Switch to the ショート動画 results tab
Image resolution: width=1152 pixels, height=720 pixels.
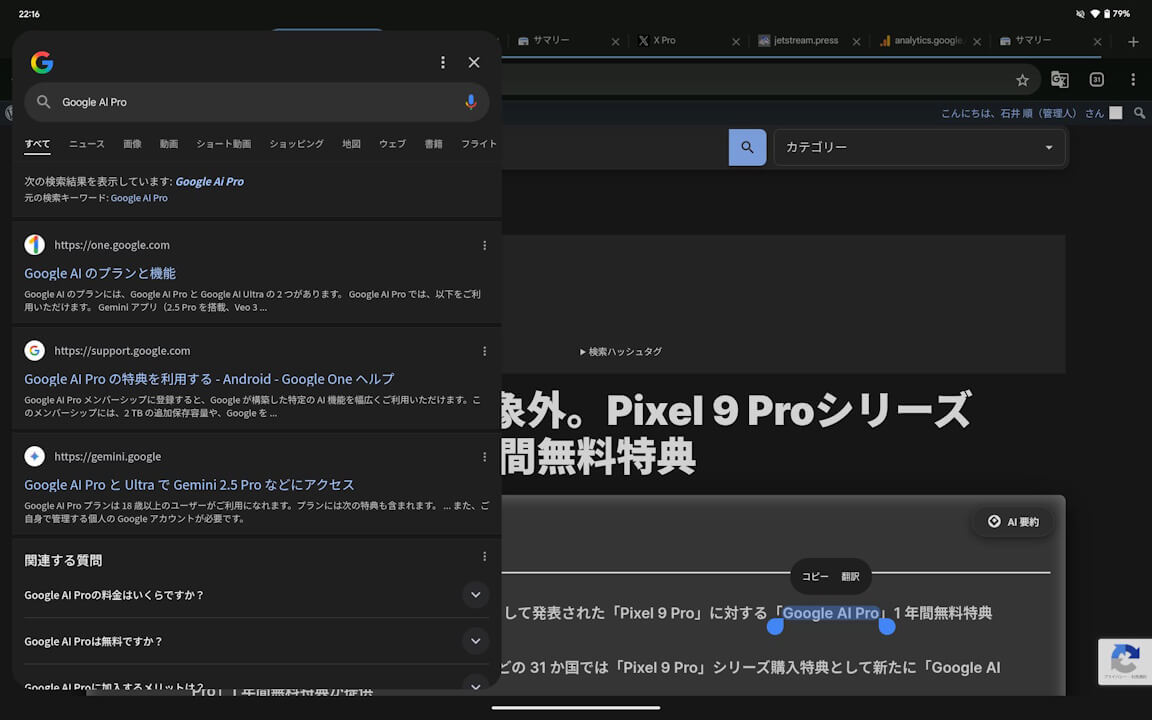[x=223, y=144]
